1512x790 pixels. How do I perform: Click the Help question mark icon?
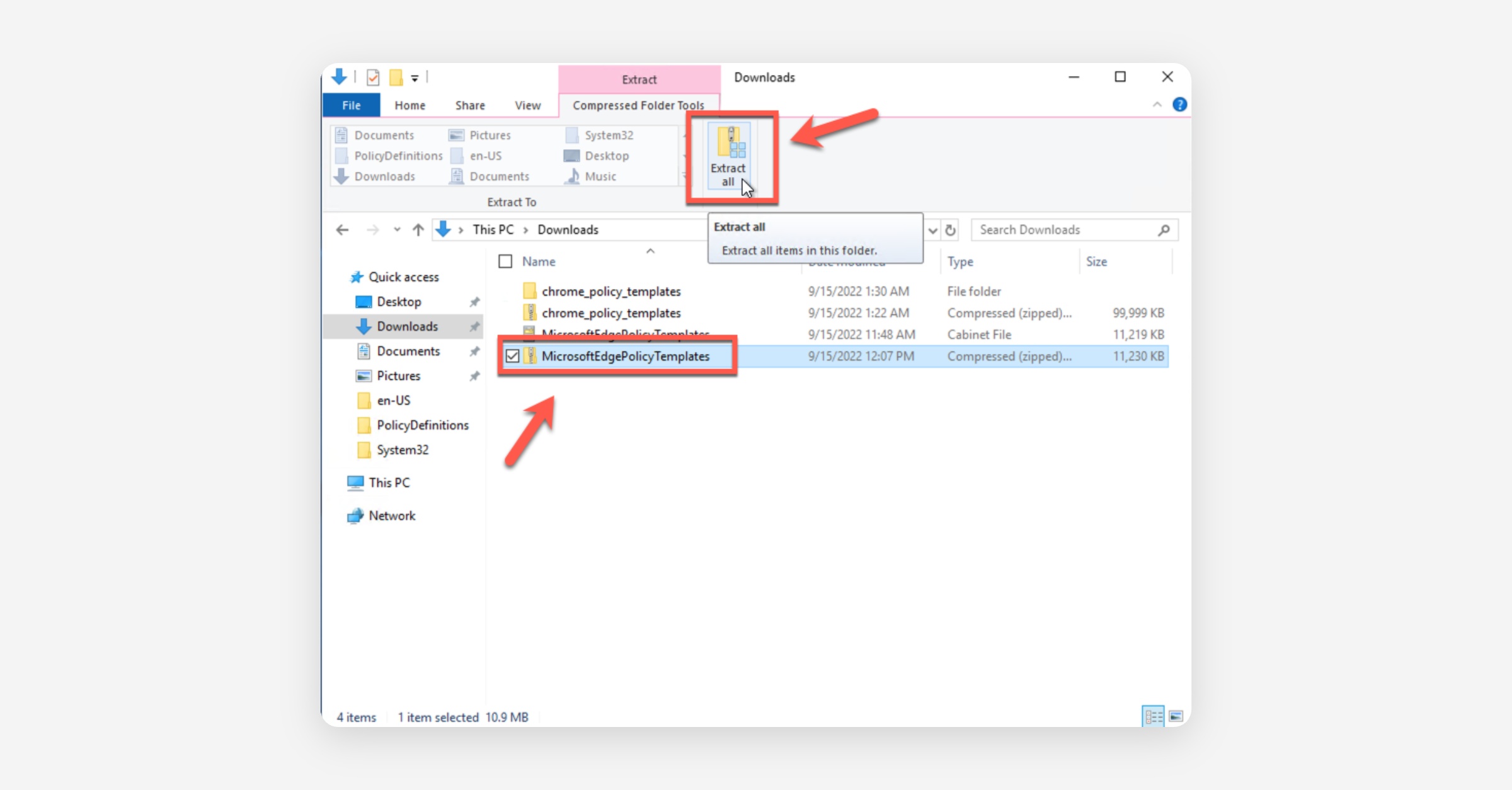pos(1179,105)
